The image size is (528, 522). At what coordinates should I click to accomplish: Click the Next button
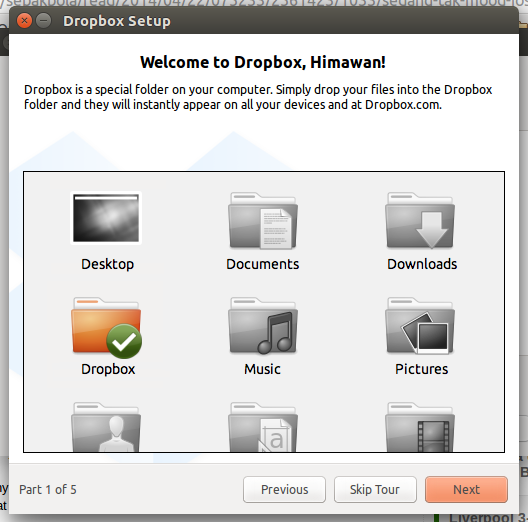[x=466, y=489]
